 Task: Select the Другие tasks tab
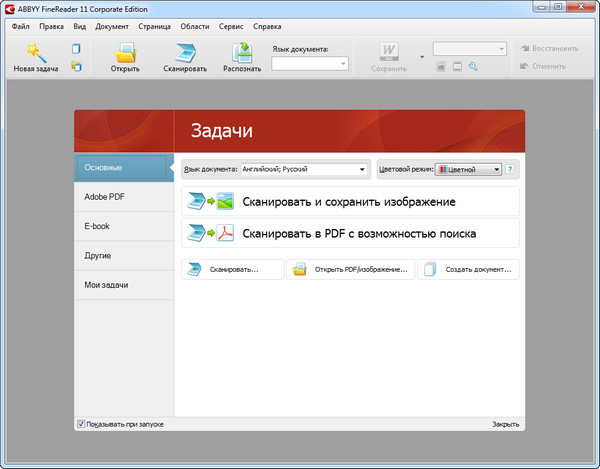124,256
